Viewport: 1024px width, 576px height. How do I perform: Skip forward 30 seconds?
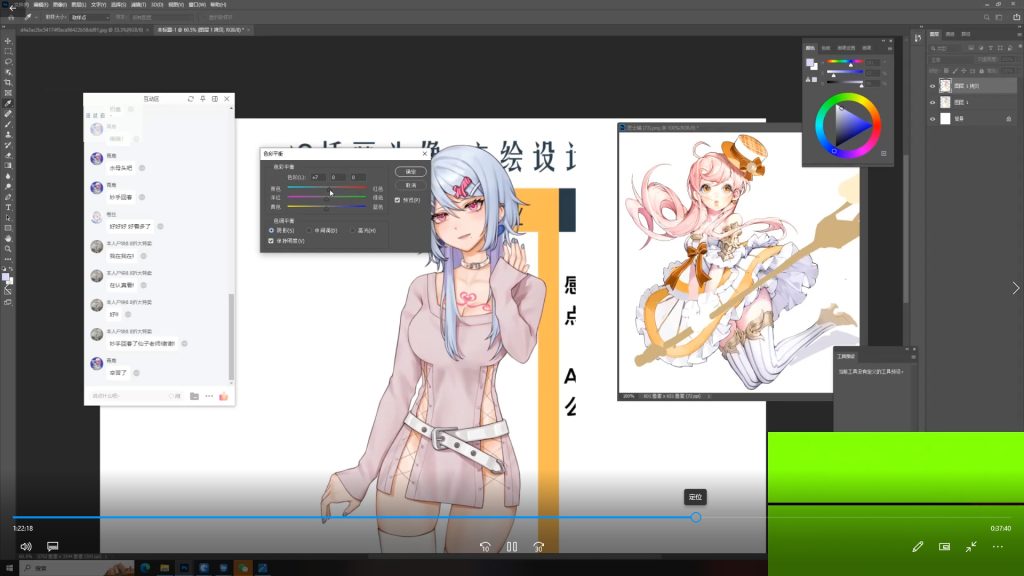tap(538, 547)
